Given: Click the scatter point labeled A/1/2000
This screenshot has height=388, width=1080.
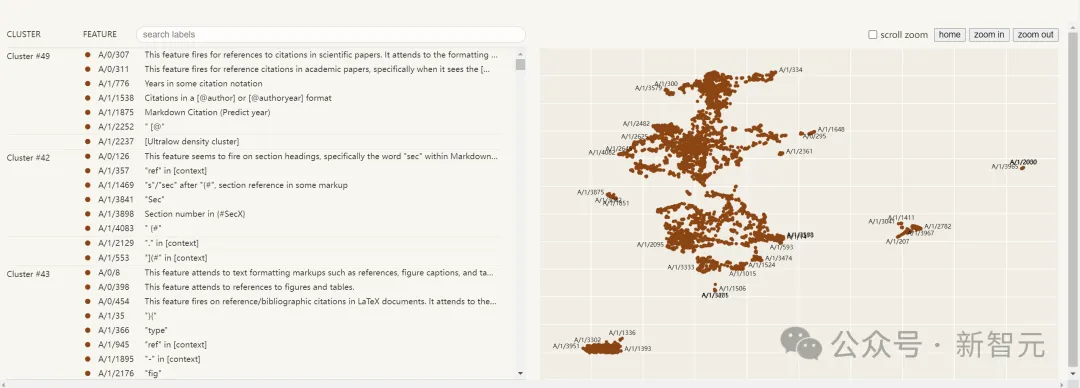Looking at the screenshot, I should (1022, 167).
